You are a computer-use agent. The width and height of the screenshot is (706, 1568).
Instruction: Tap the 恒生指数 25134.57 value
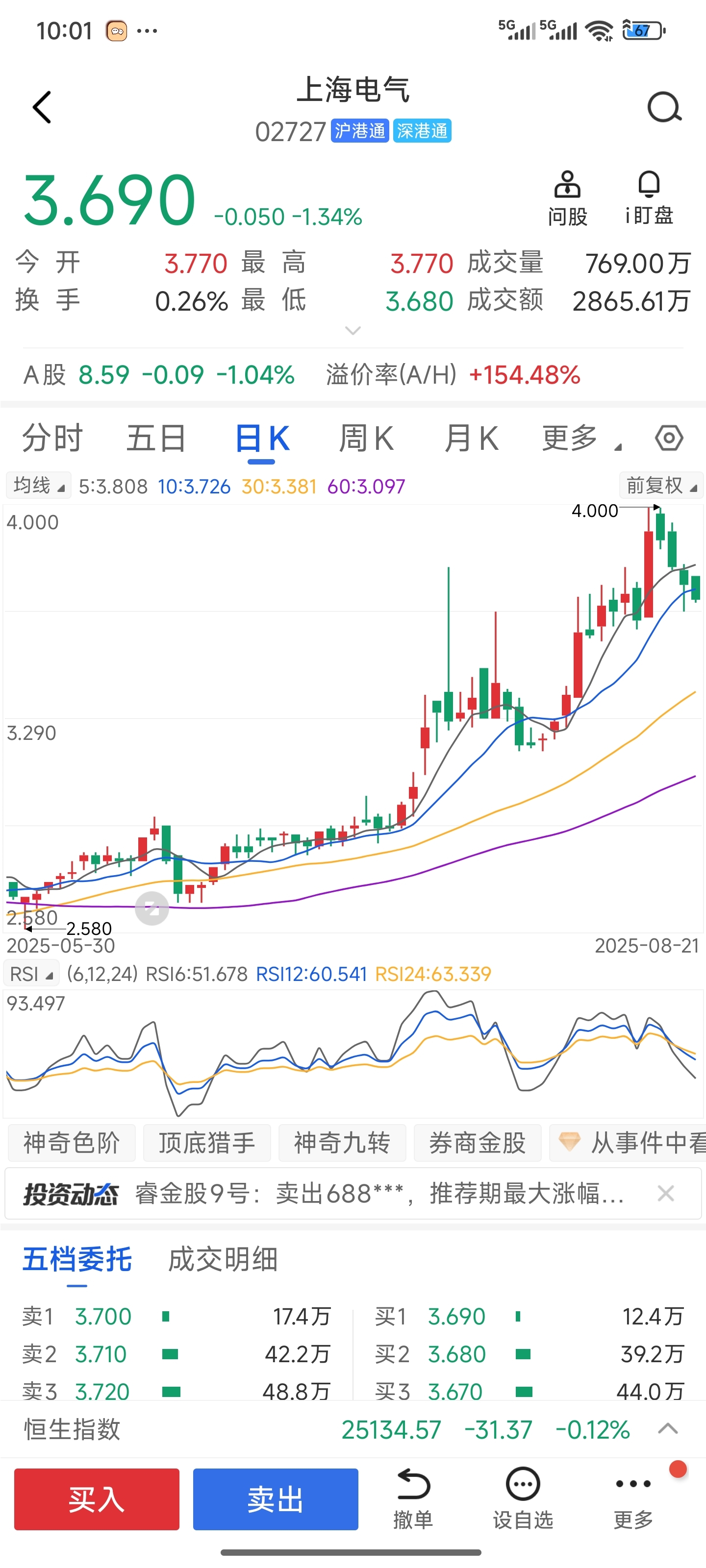tap(391, 1429)
